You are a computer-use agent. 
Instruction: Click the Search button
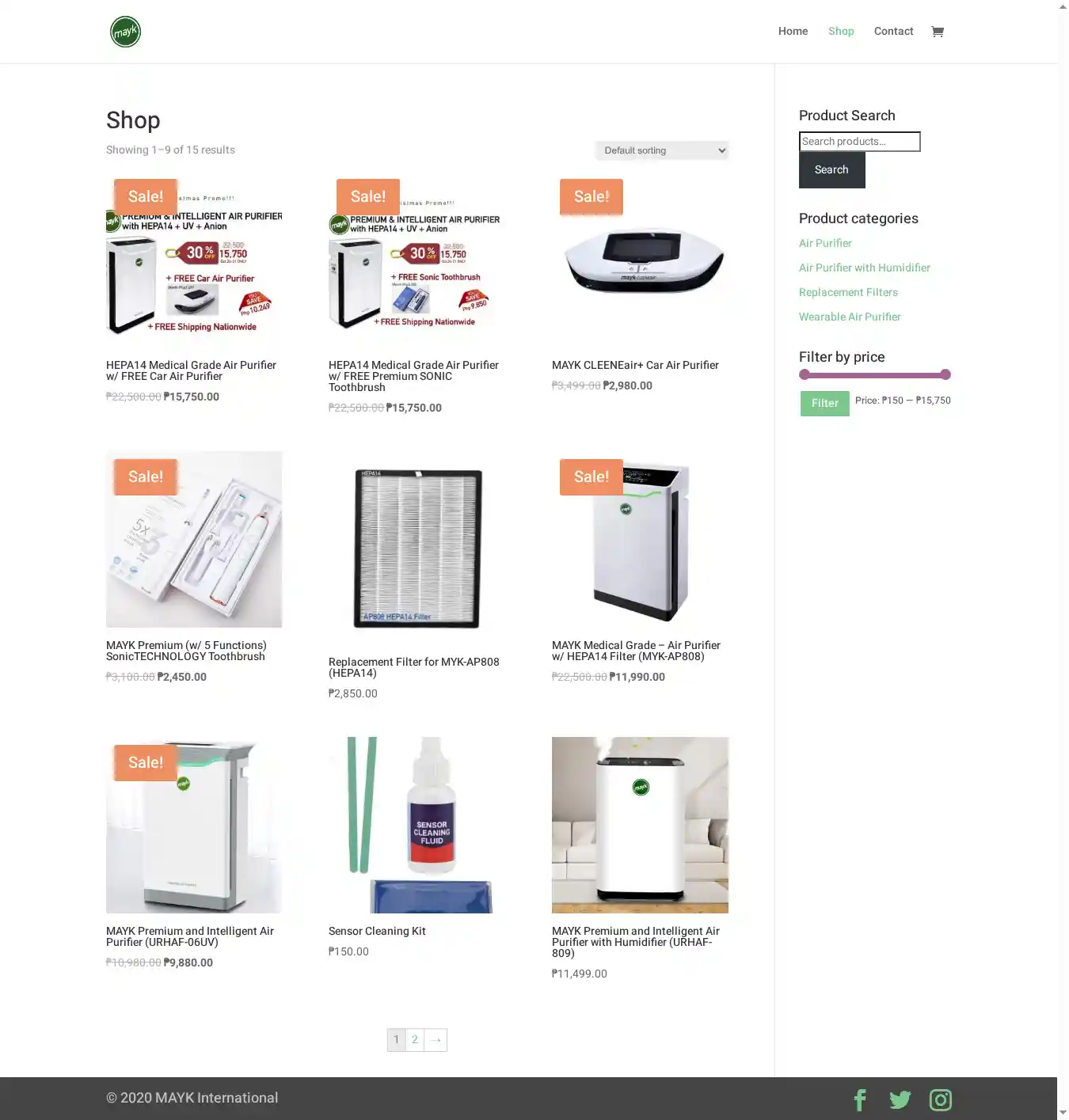(831, 170)
